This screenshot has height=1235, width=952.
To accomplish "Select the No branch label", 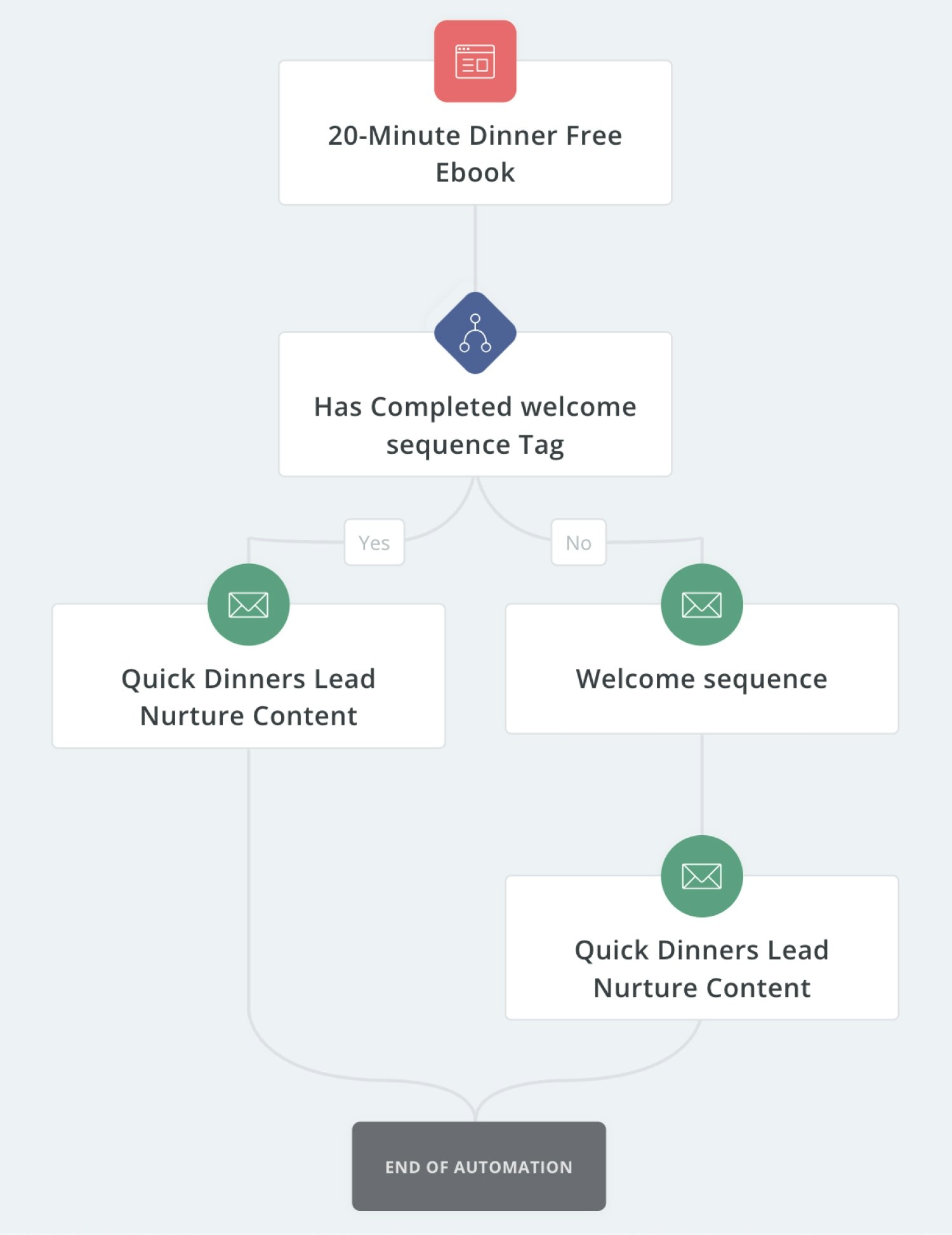I will tap(578, 543).
